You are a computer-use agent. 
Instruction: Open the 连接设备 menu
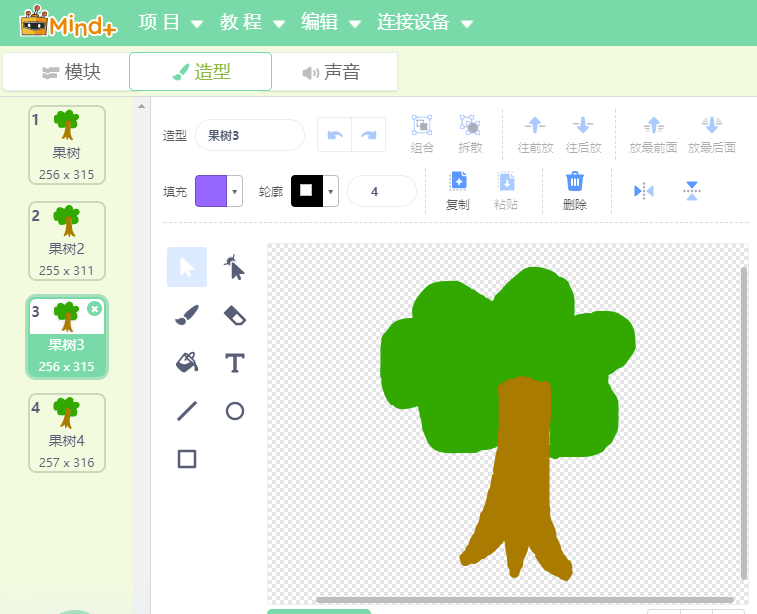point(424,22)
